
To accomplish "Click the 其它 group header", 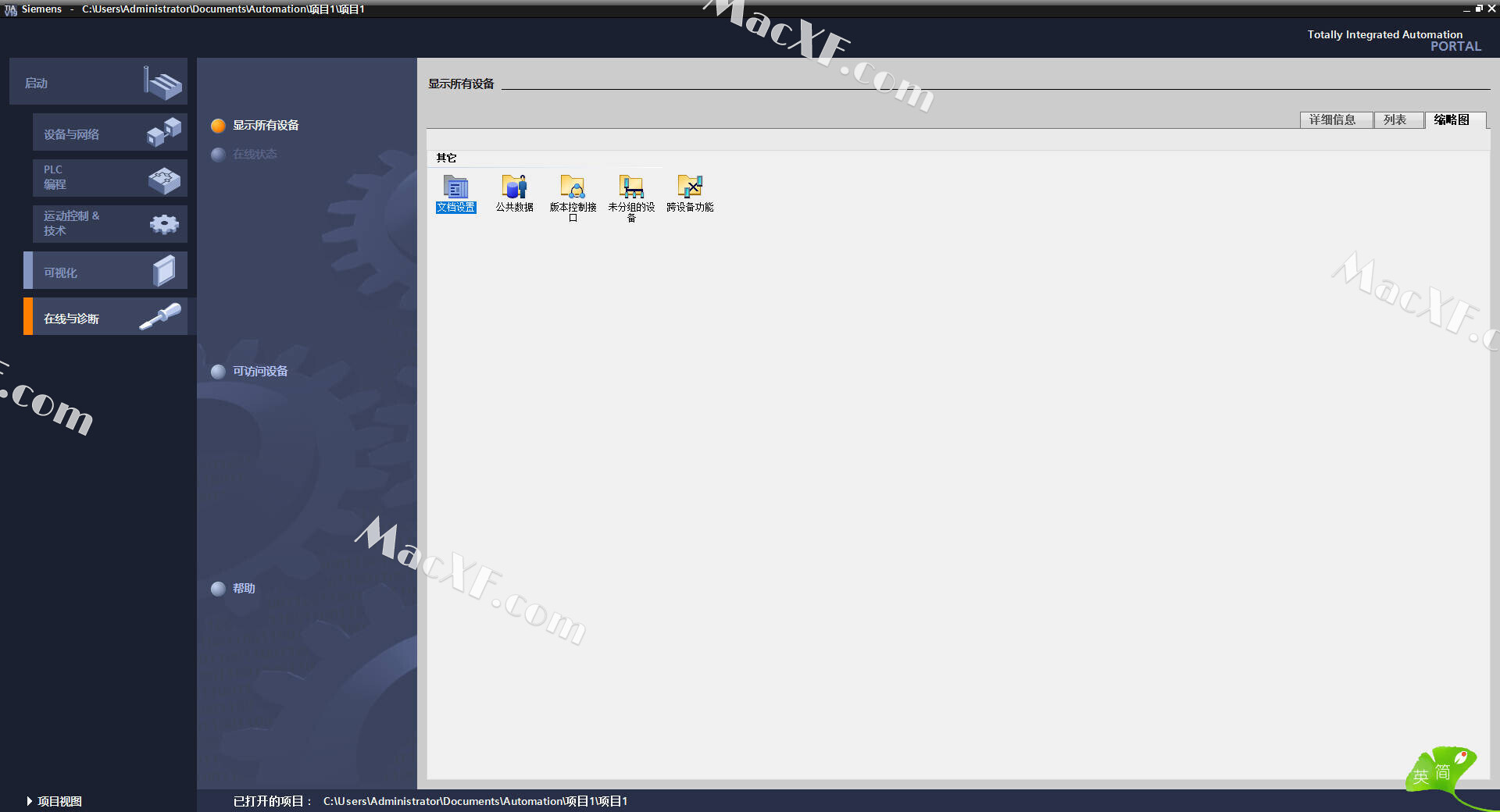I will [446, 158].
